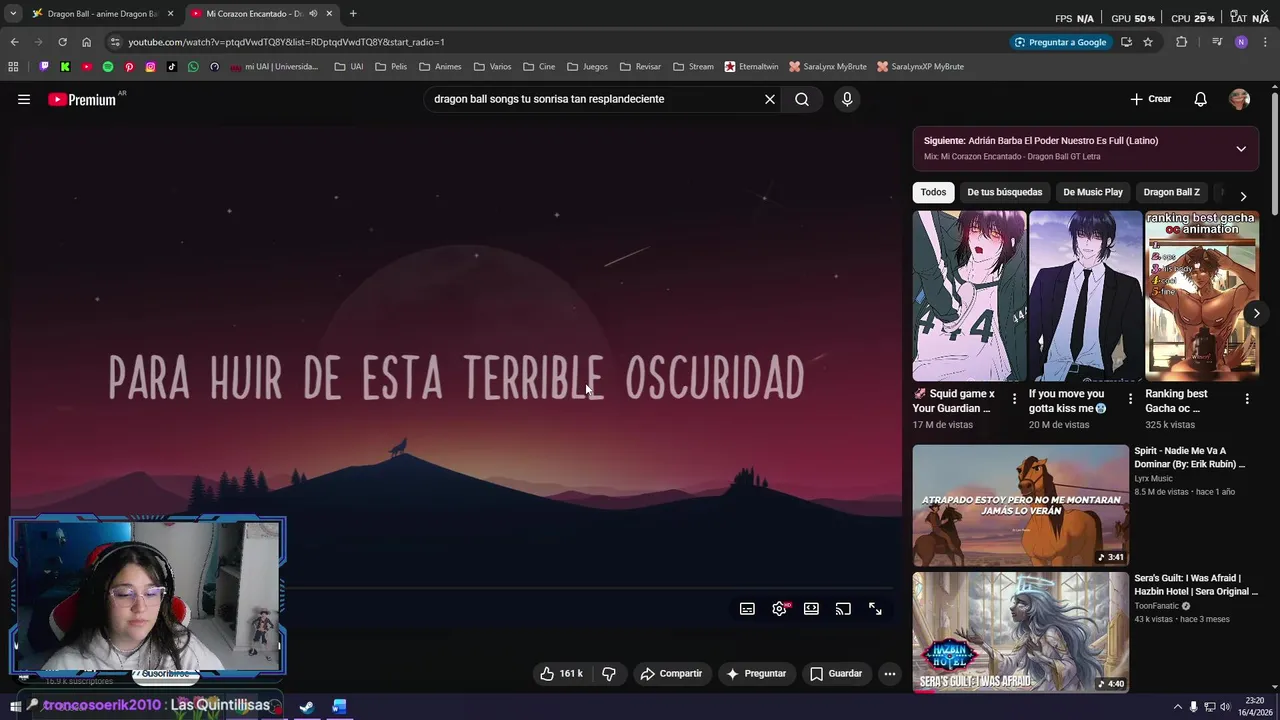Toggle subtitles on the video player
Viewport: 1280px width, 720px height.
coord(747,609)
